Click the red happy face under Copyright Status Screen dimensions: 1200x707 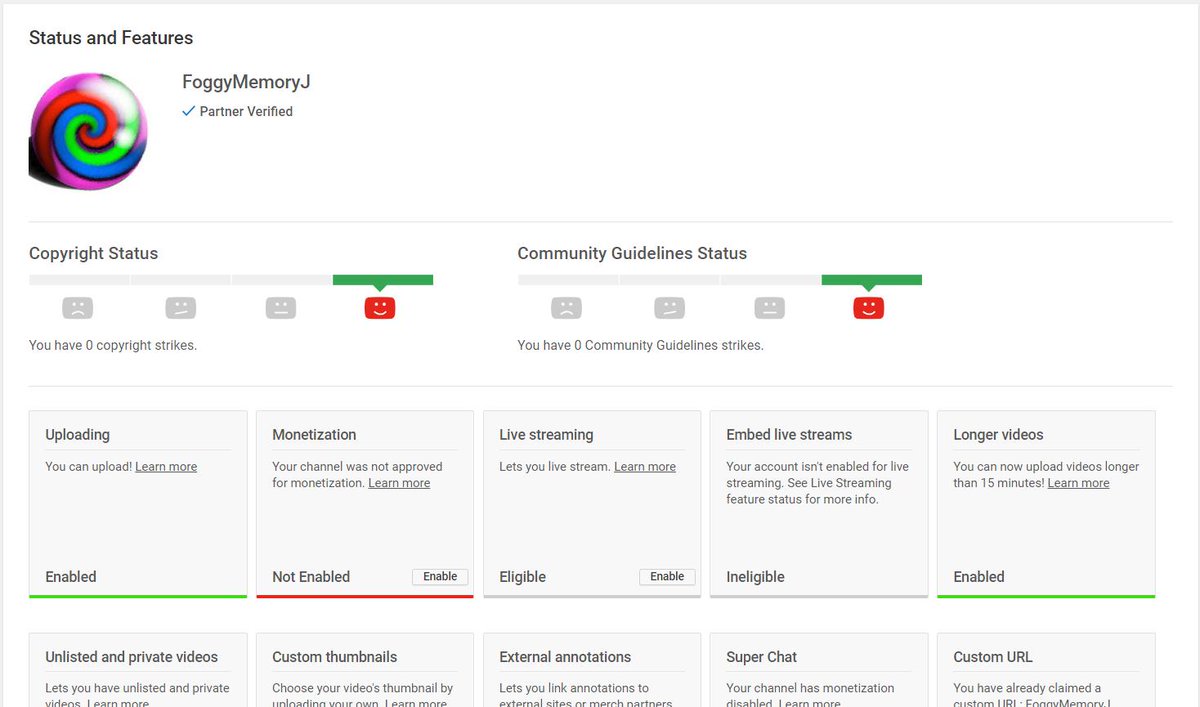(x=380, y=308)
